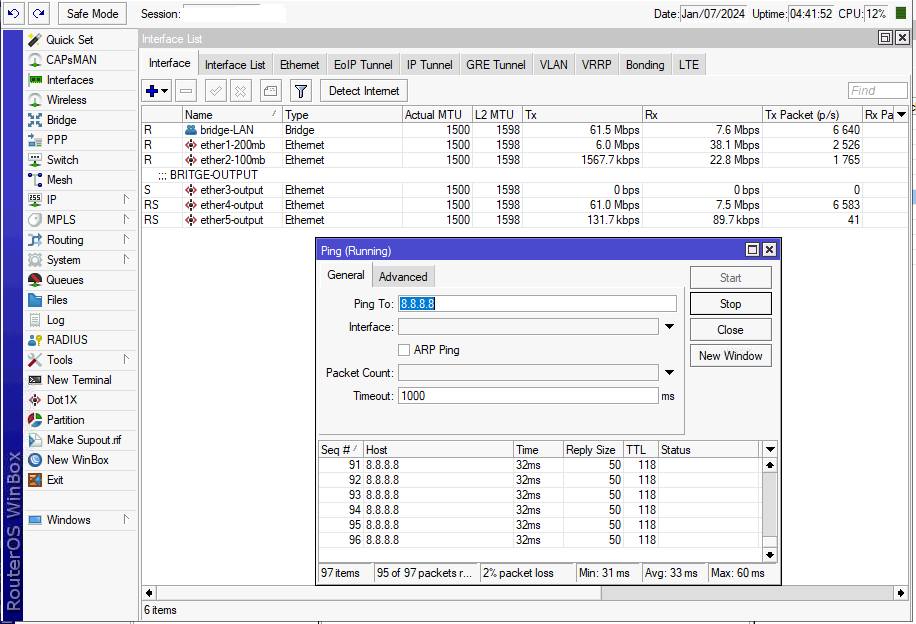
Task: Expand MPLS submenu in sidebar
Action: (x=79, y=220)
